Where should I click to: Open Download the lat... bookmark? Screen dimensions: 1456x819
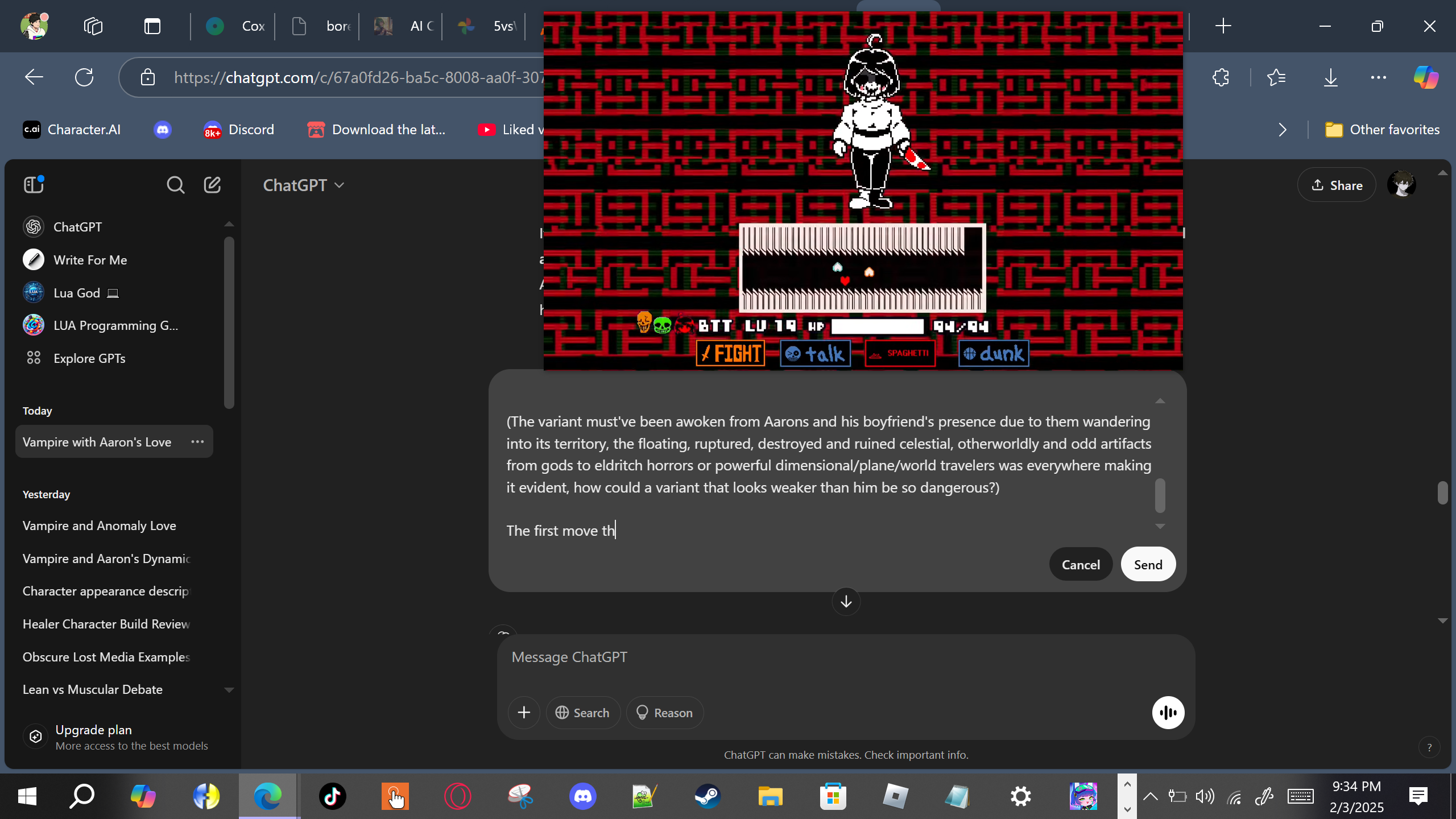[x=376, y=130]
